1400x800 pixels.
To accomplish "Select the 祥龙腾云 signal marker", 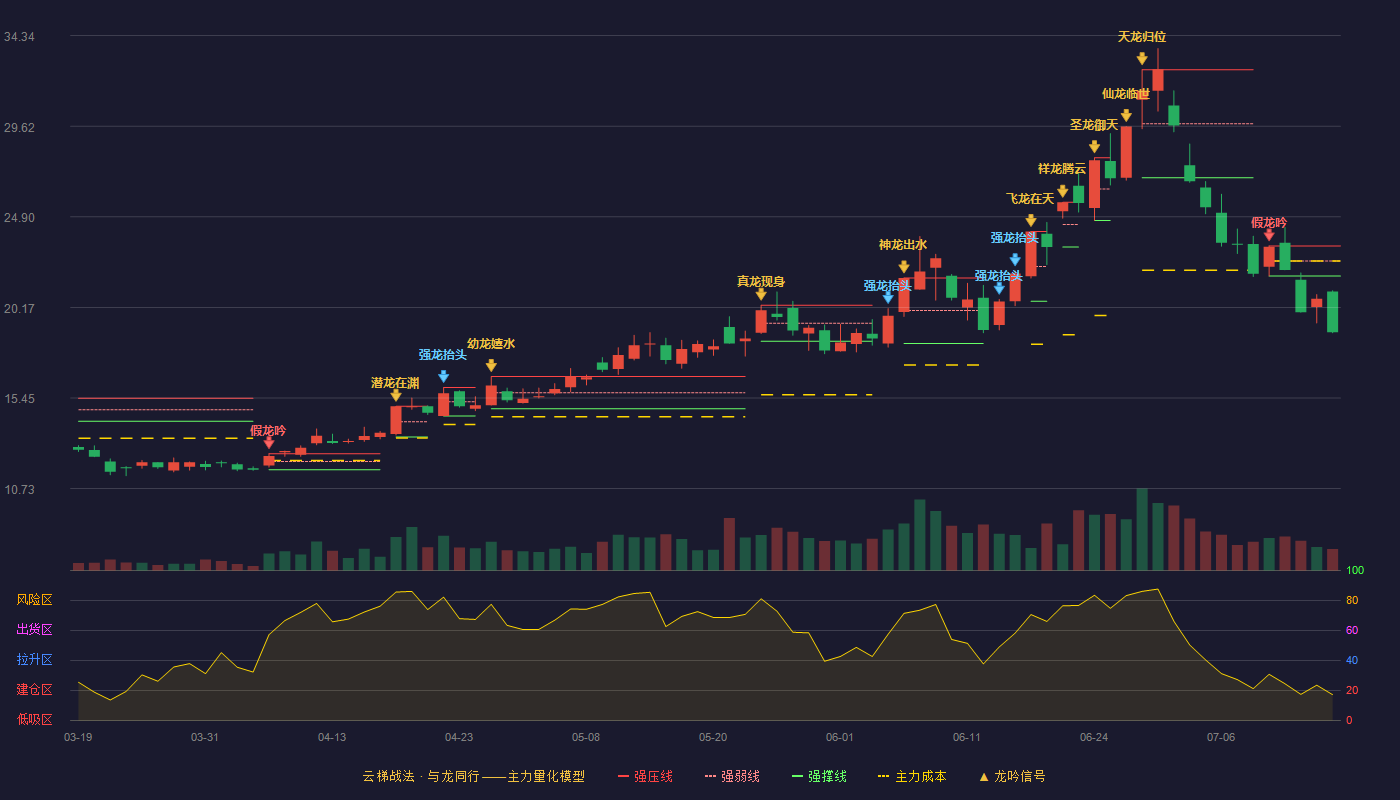I will pyautogui.click(x=1062, y=191).
